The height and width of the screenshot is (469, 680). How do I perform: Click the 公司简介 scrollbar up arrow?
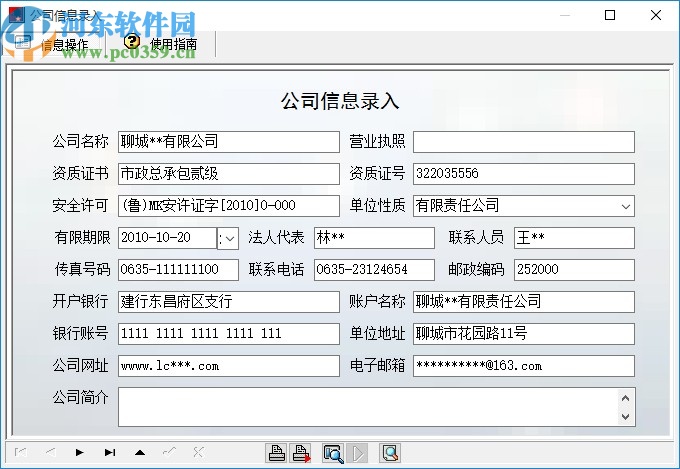625,398
